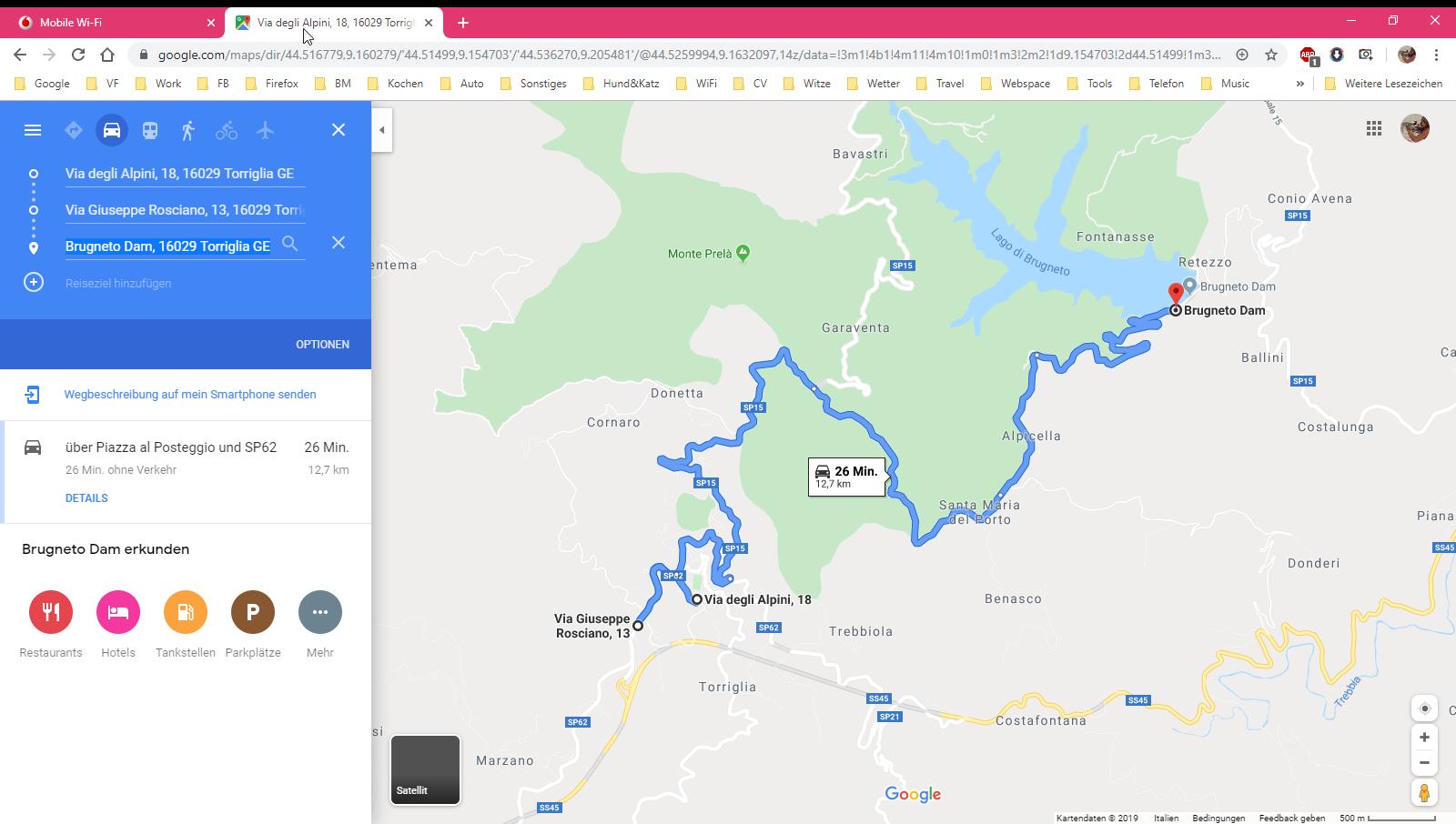Bookmark this page with star
The width and height of the screenshot is (1456, 824).
pos(1271,55)
